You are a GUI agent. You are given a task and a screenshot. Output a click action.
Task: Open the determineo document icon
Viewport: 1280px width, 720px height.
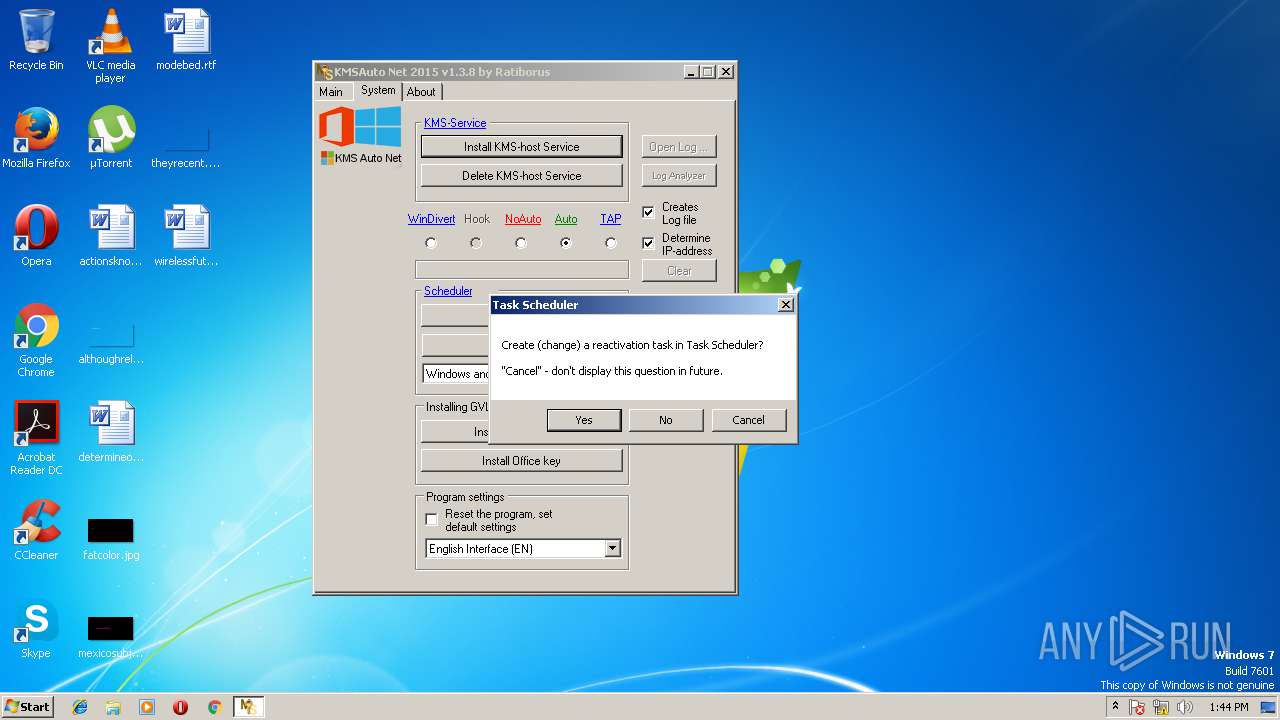(111, 432)
